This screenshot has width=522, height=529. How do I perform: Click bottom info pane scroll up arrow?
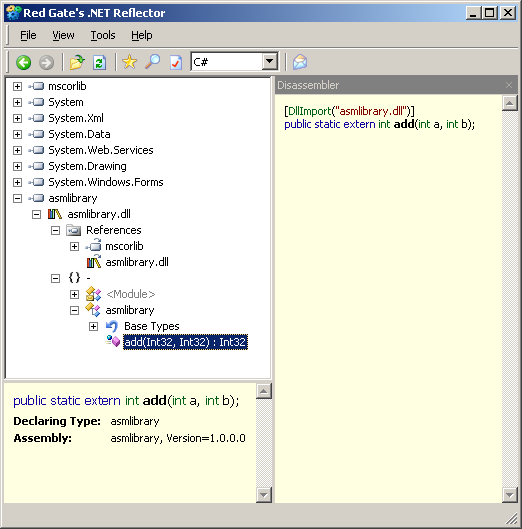(264, 391)
